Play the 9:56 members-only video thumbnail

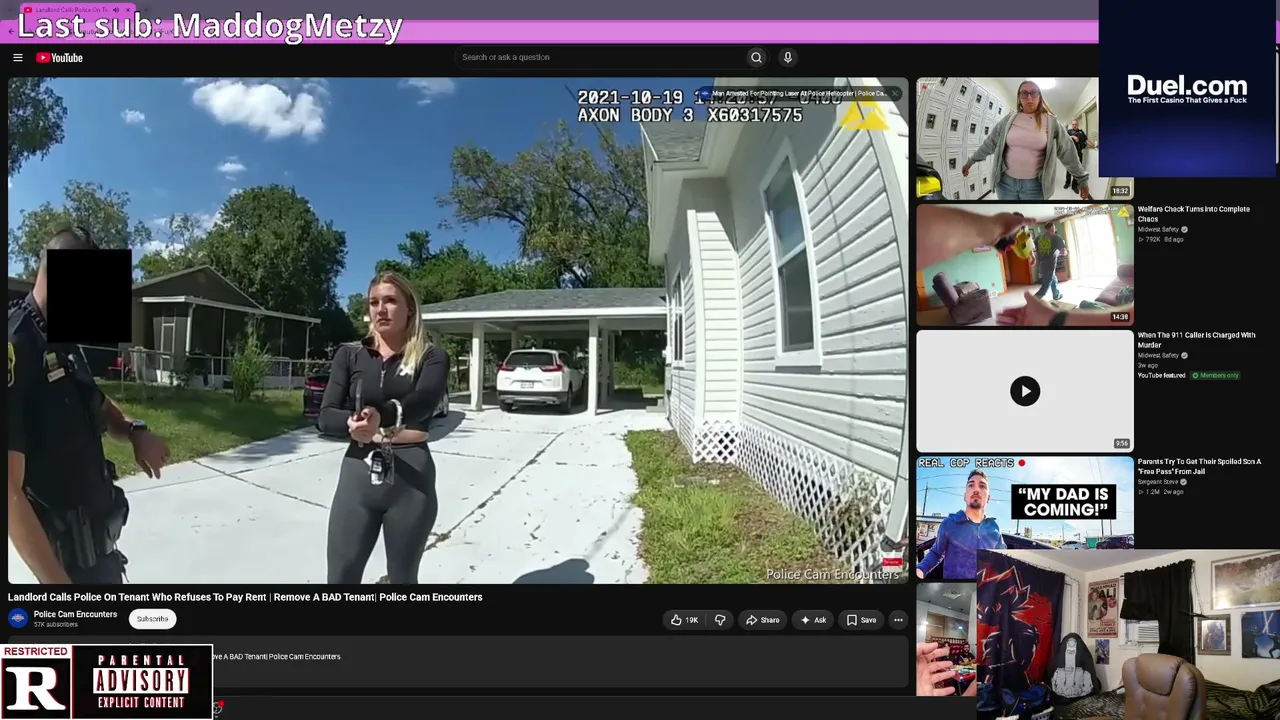coord(1024,391)
